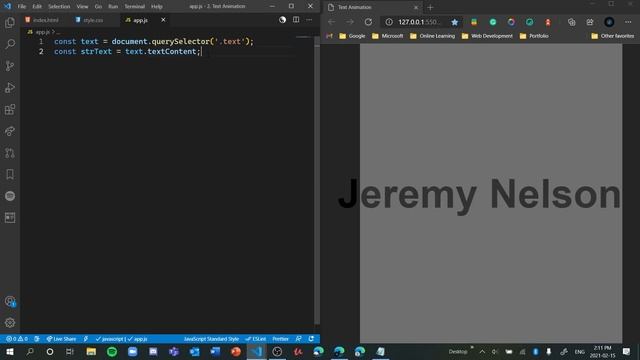The width and height of the screenshot is (640, 360).
Task: Open the Terminal menu
Action: coord(135,7)
